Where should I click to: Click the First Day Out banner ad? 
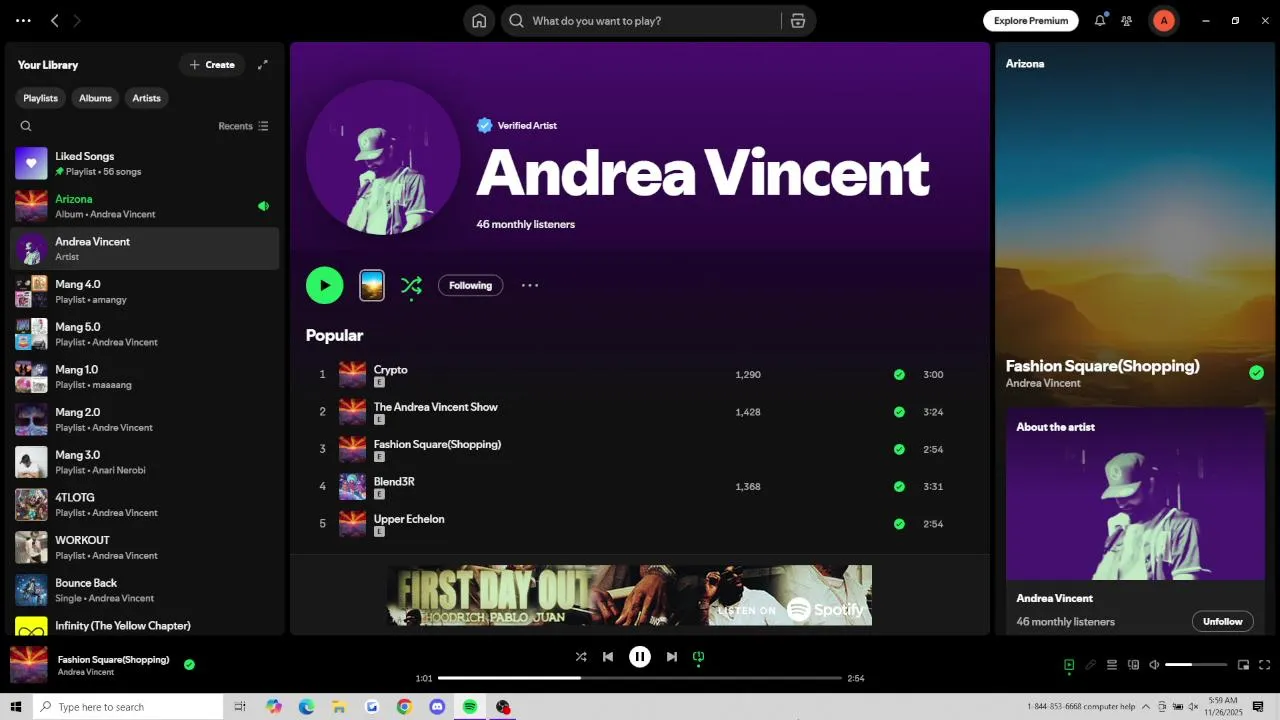coord(630,595)
